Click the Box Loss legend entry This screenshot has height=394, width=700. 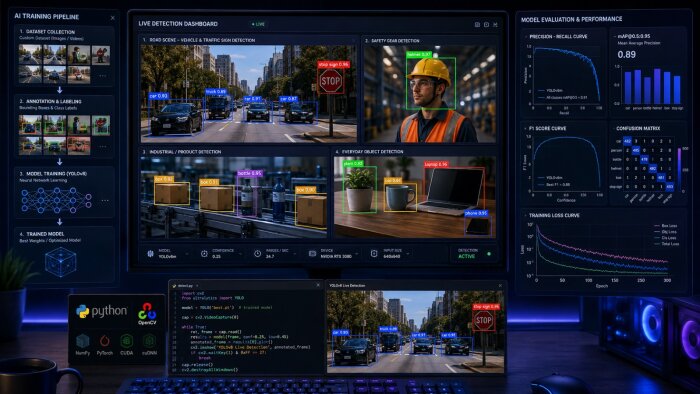(666, 226)
